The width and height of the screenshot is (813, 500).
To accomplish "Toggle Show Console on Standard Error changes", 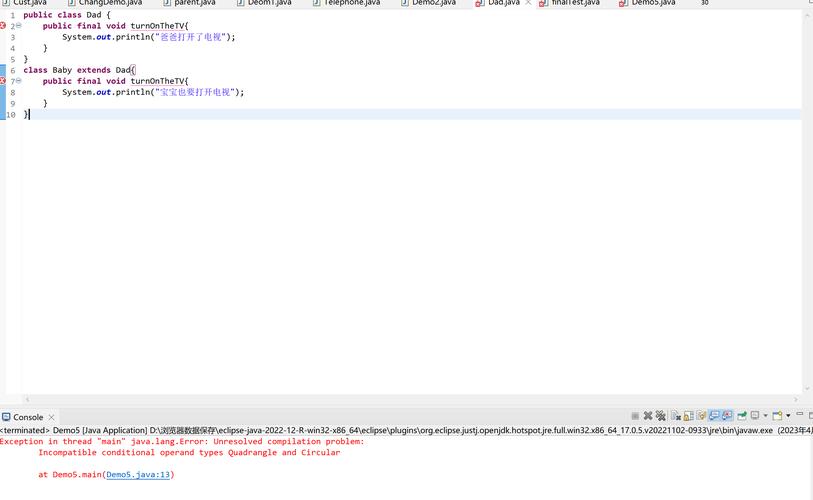I will click(728, 416).
